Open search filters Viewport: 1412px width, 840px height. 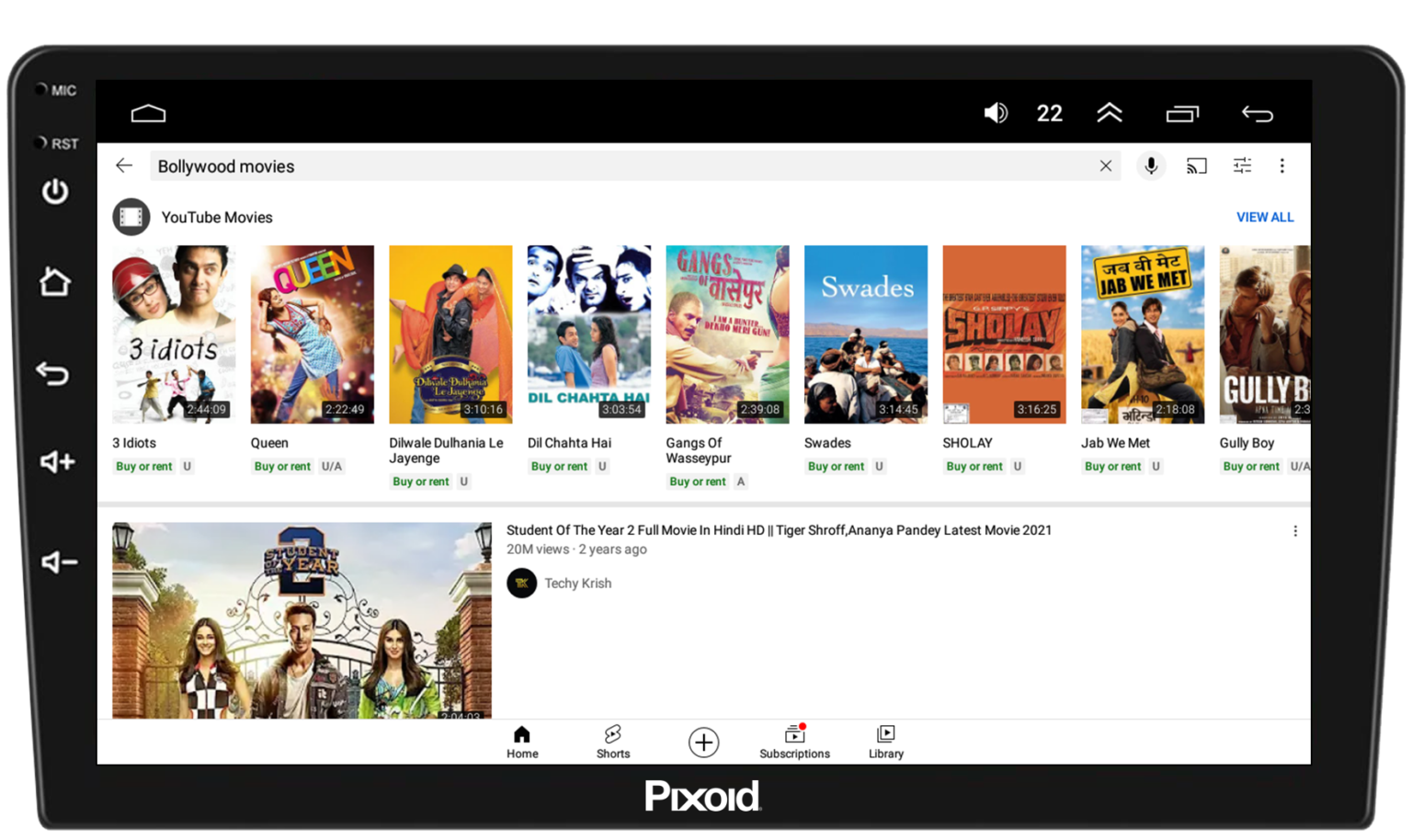[1242, 165]
